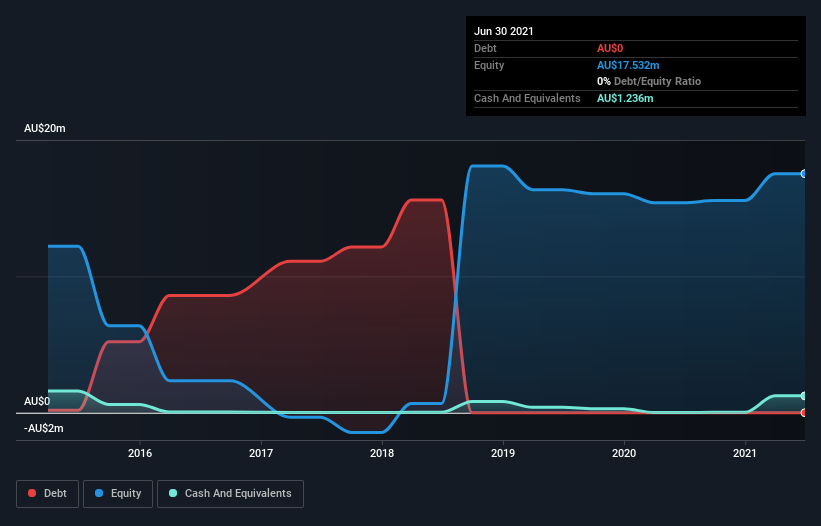Image resolution: width=821 pixels, height=526 pixels.
Task: Click the AU$1.236m cash value
Action: [x=625, y=98]
